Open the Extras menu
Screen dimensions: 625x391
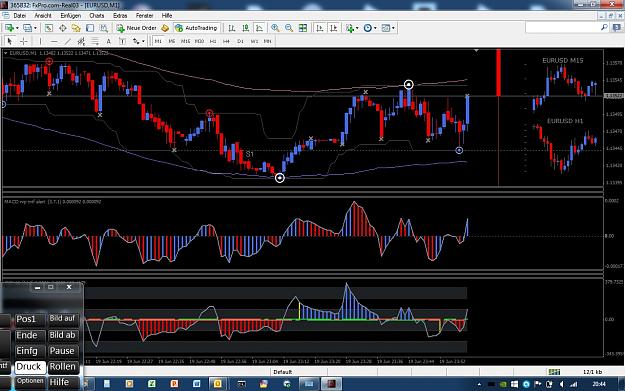tap(120, 16)
